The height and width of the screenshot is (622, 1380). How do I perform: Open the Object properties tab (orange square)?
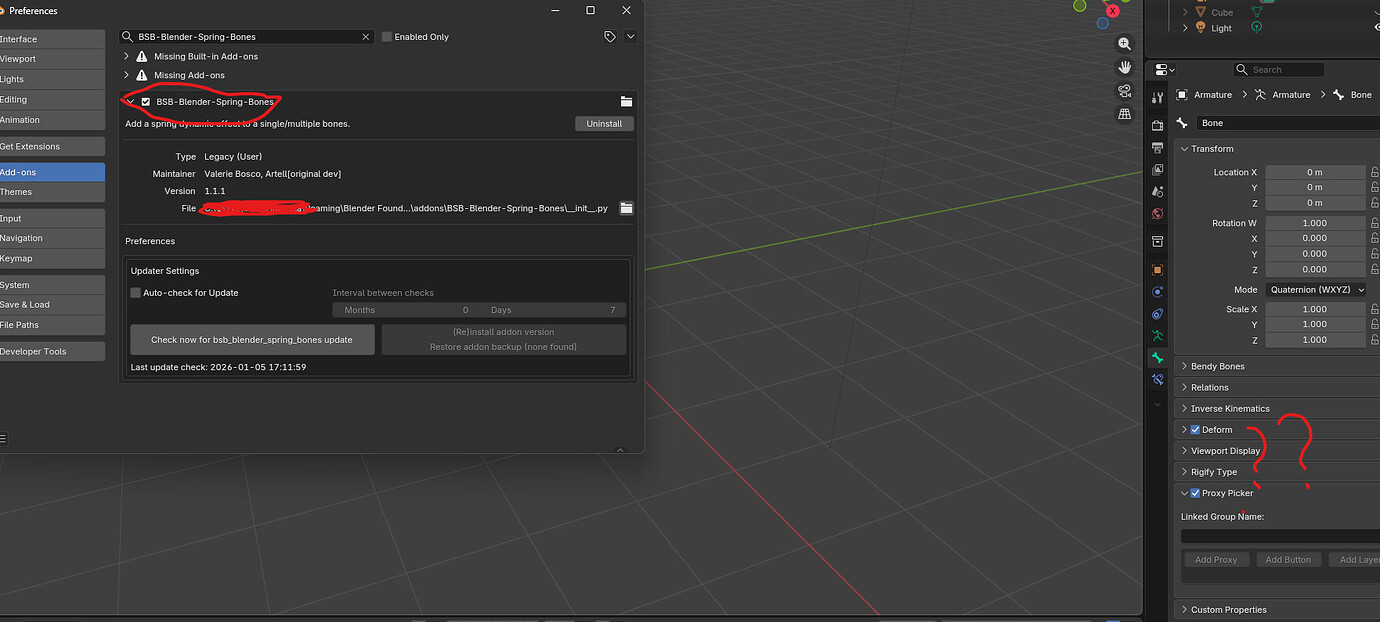pos(1157,270)
